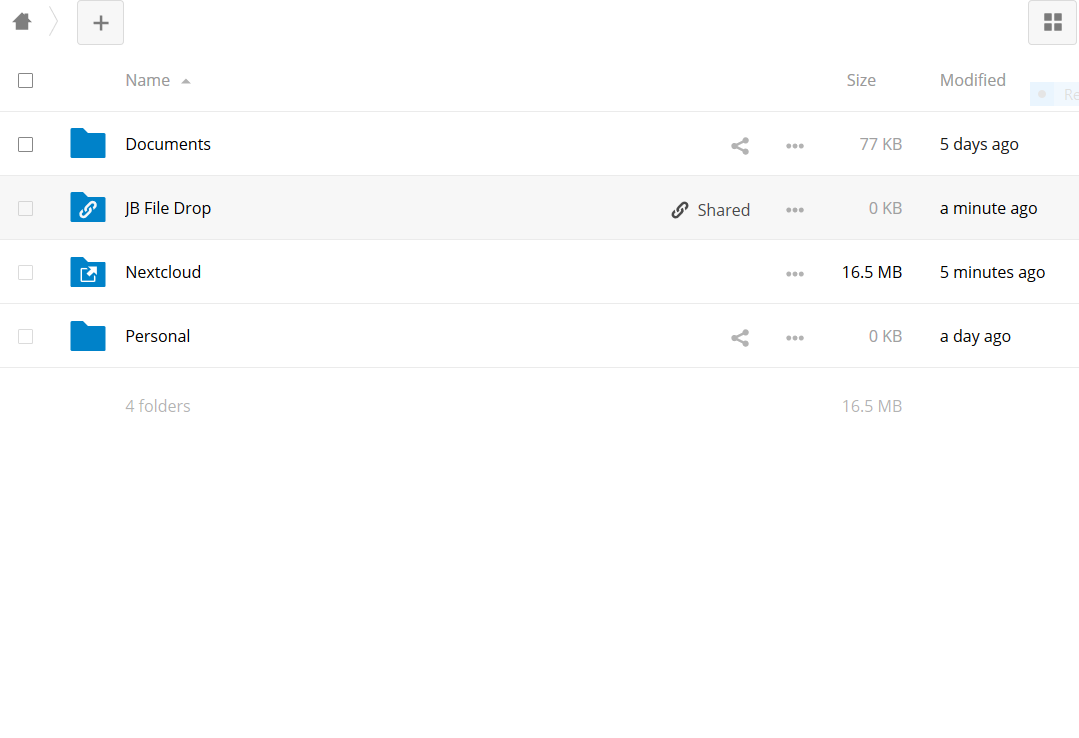Click the Documents folder icon
This screenshot has height=738, width=1079.
88,144
